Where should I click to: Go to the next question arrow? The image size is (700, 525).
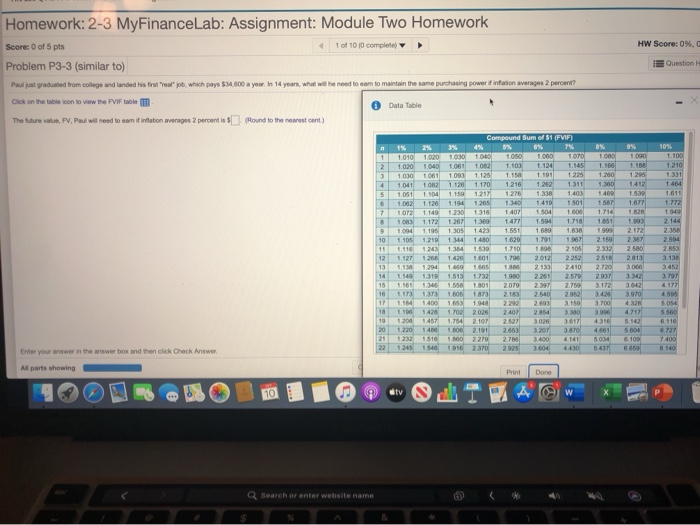(420, 45)
